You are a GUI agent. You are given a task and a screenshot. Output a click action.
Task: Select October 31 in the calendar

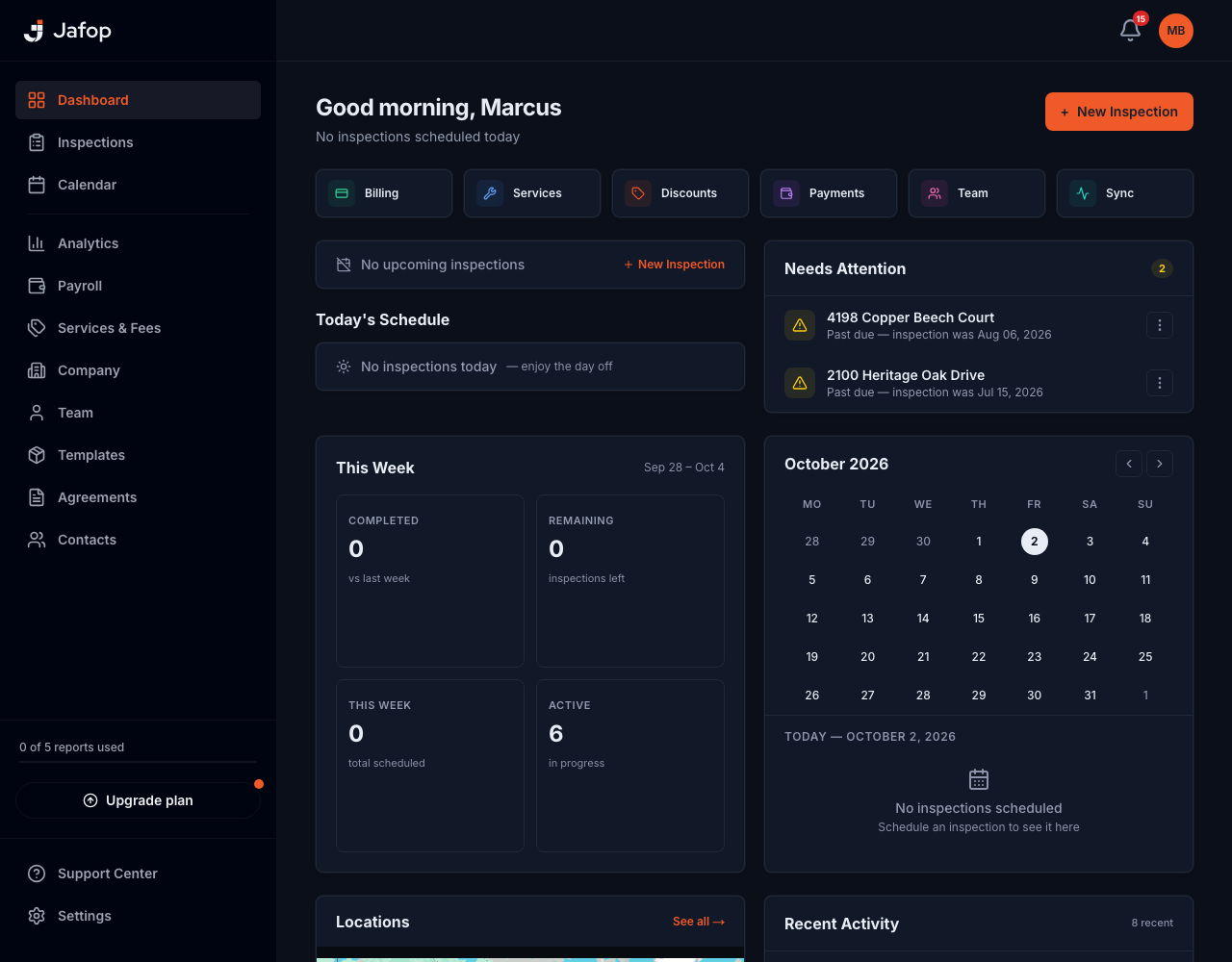tap(1090, 696)
